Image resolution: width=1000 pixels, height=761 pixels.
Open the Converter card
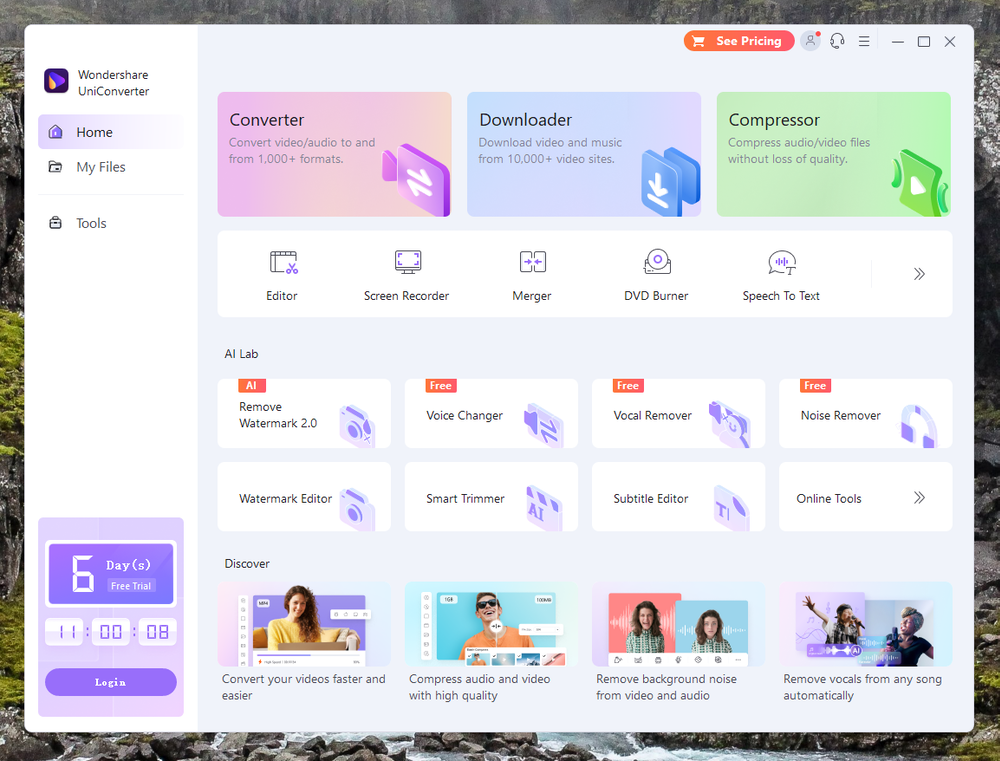click(x=334, y=154)
